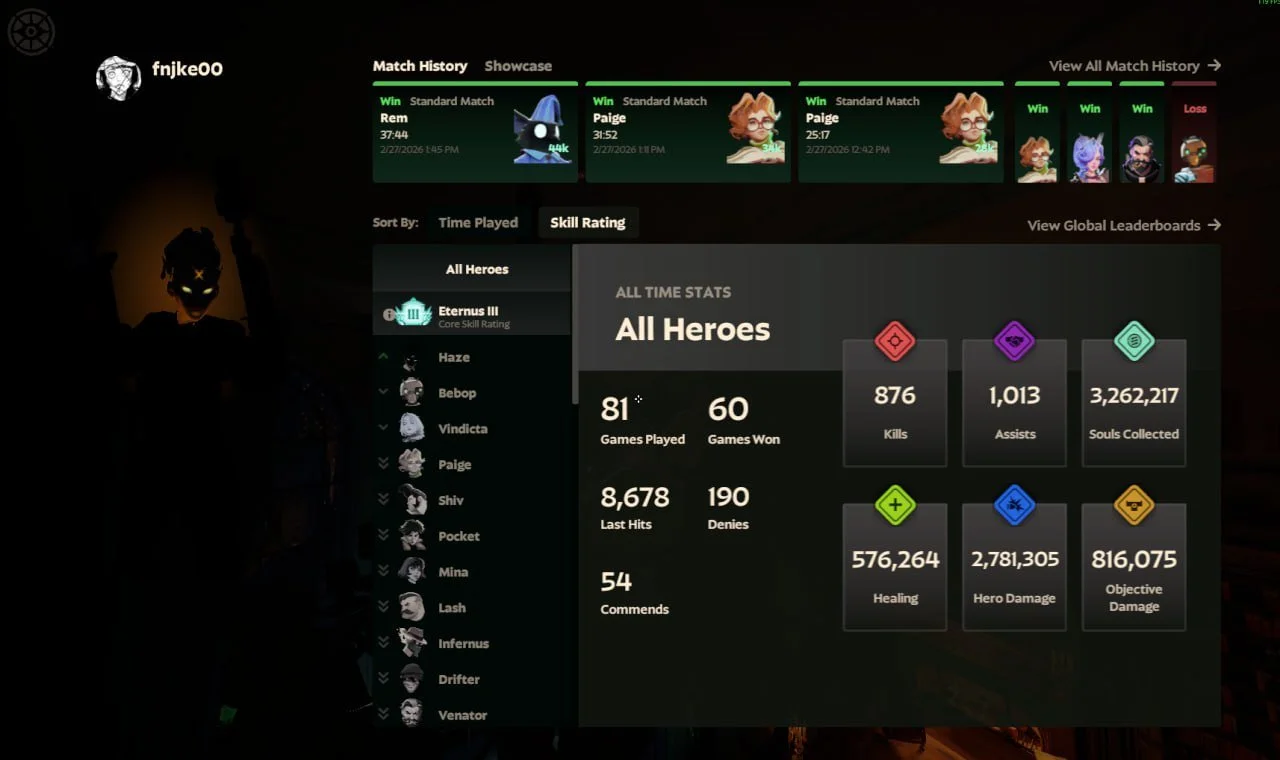
Task: Expand the Infernus hero row chevron
Action: coord(383,643)
